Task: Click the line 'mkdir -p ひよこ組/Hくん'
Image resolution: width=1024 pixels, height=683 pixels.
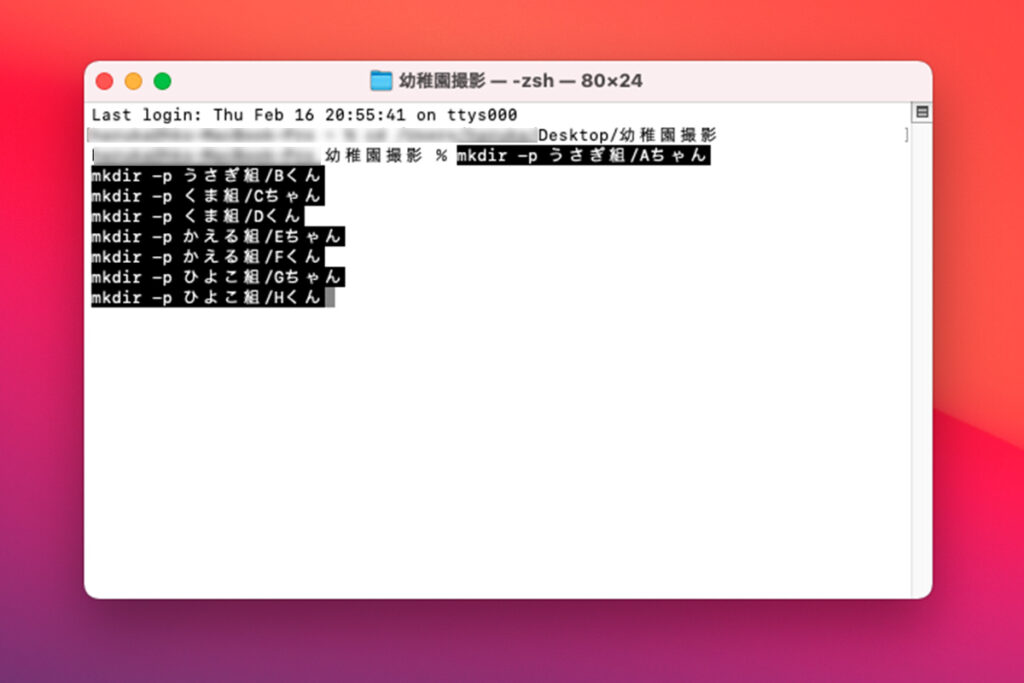Action: [208, 297]
